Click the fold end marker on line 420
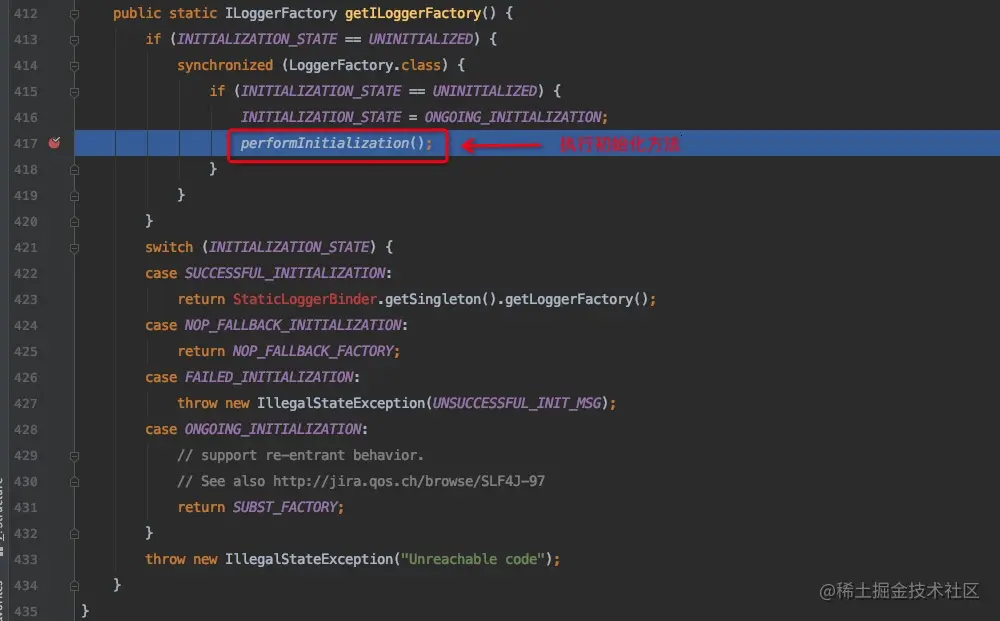The image size is (1000, 621). [75, 222]
